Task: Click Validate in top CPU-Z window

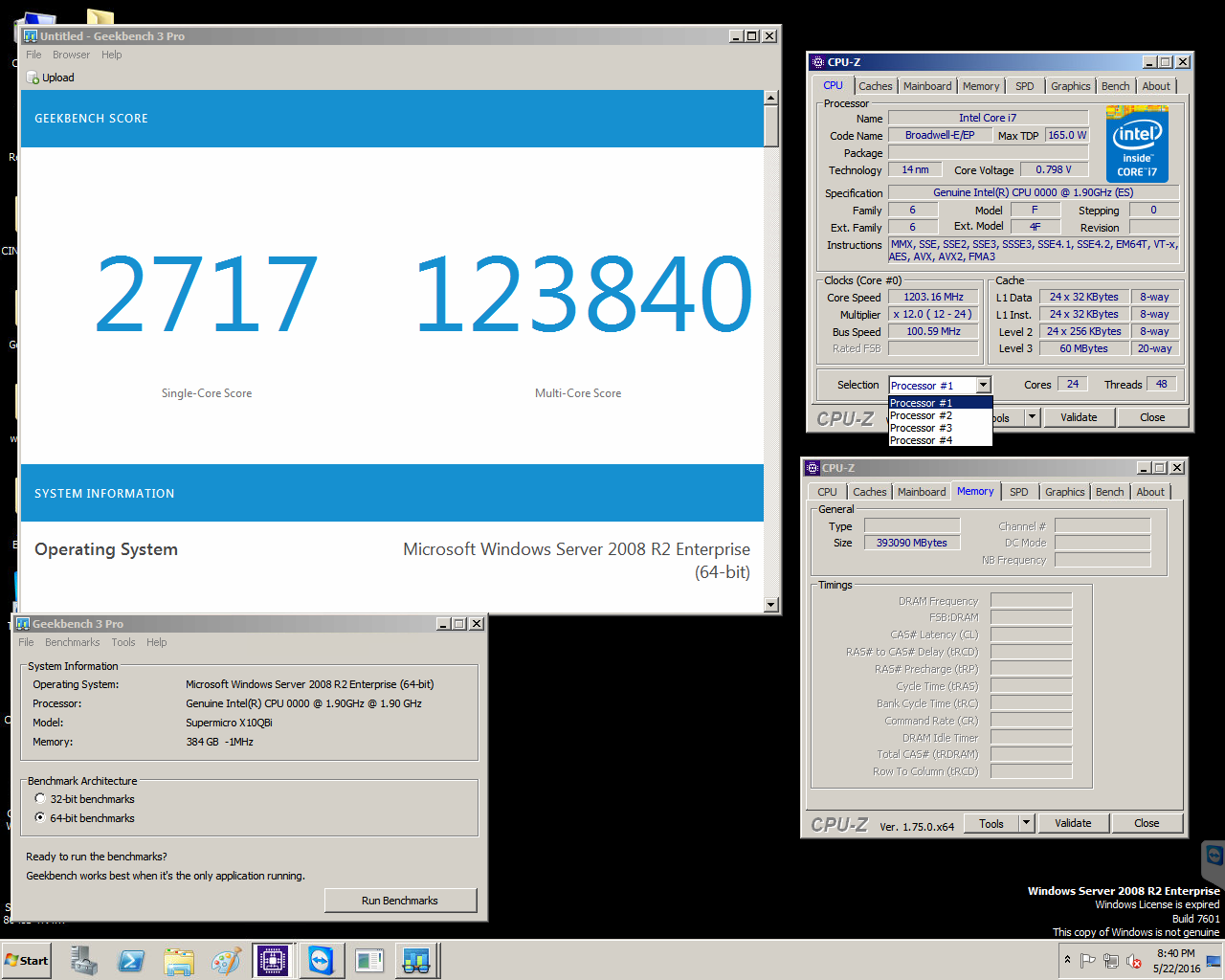Action: click(x=1079, y=417)
